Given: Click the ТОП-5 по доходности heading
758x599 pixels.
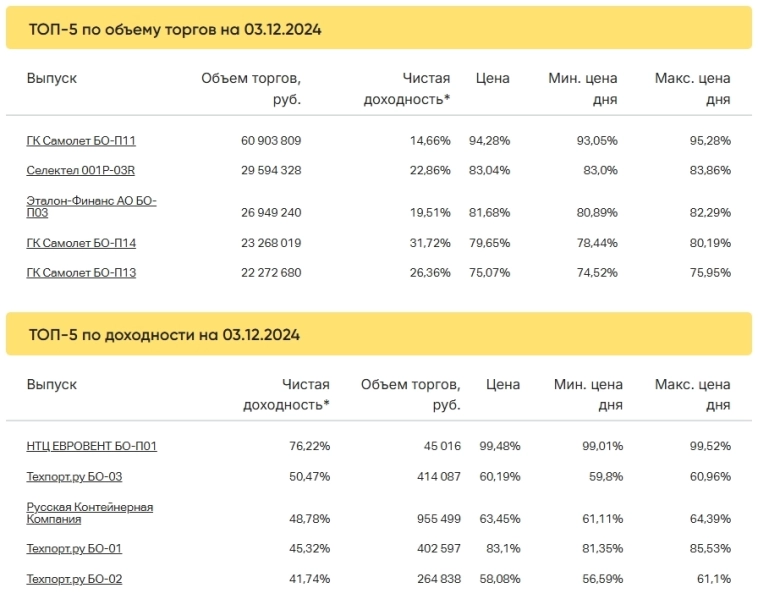Looking at the screenshot, I should [x=164, y=334].
